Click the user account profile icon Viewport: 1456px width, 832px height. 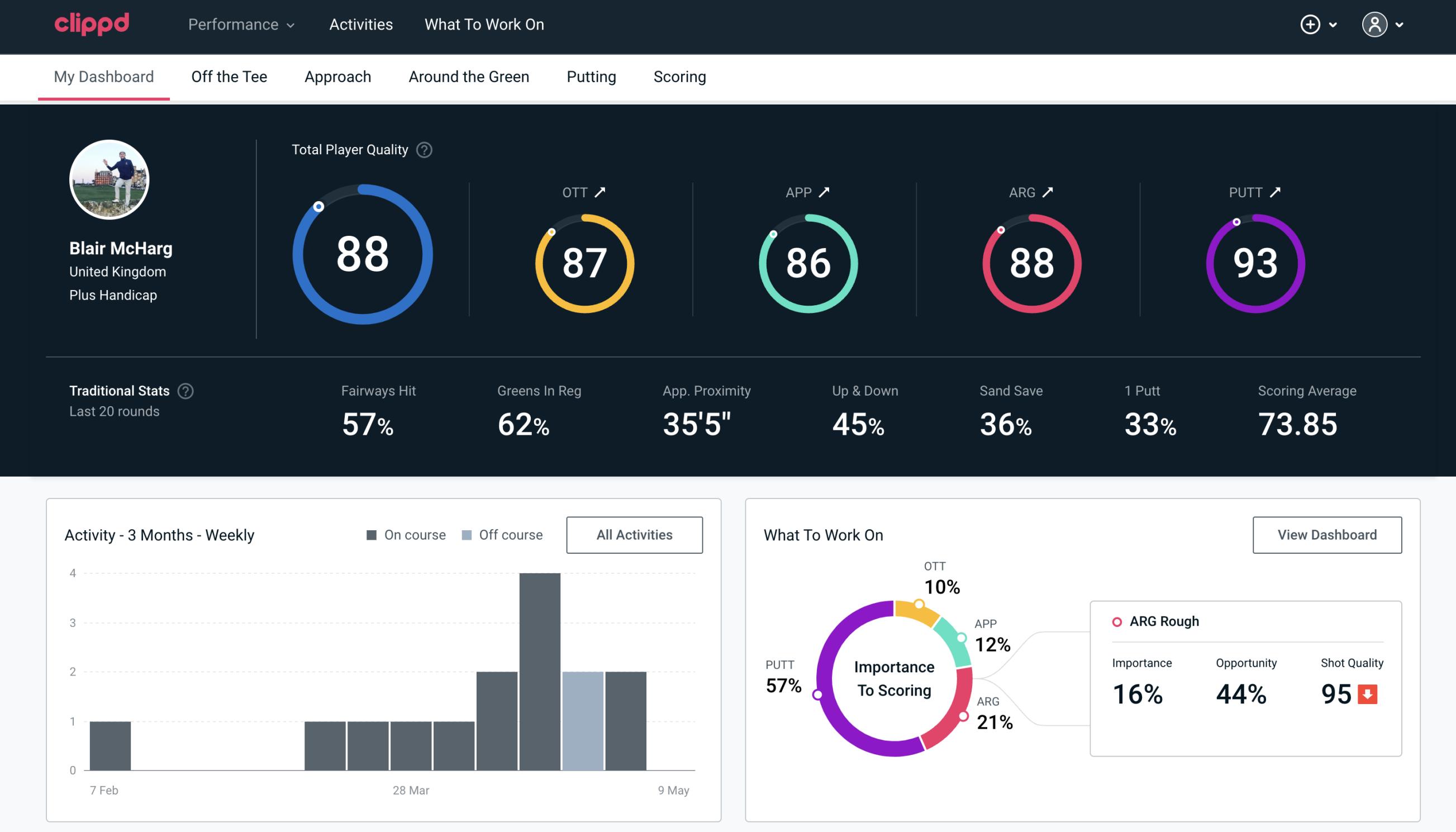pyautogui.click(x=1375, y=25)
